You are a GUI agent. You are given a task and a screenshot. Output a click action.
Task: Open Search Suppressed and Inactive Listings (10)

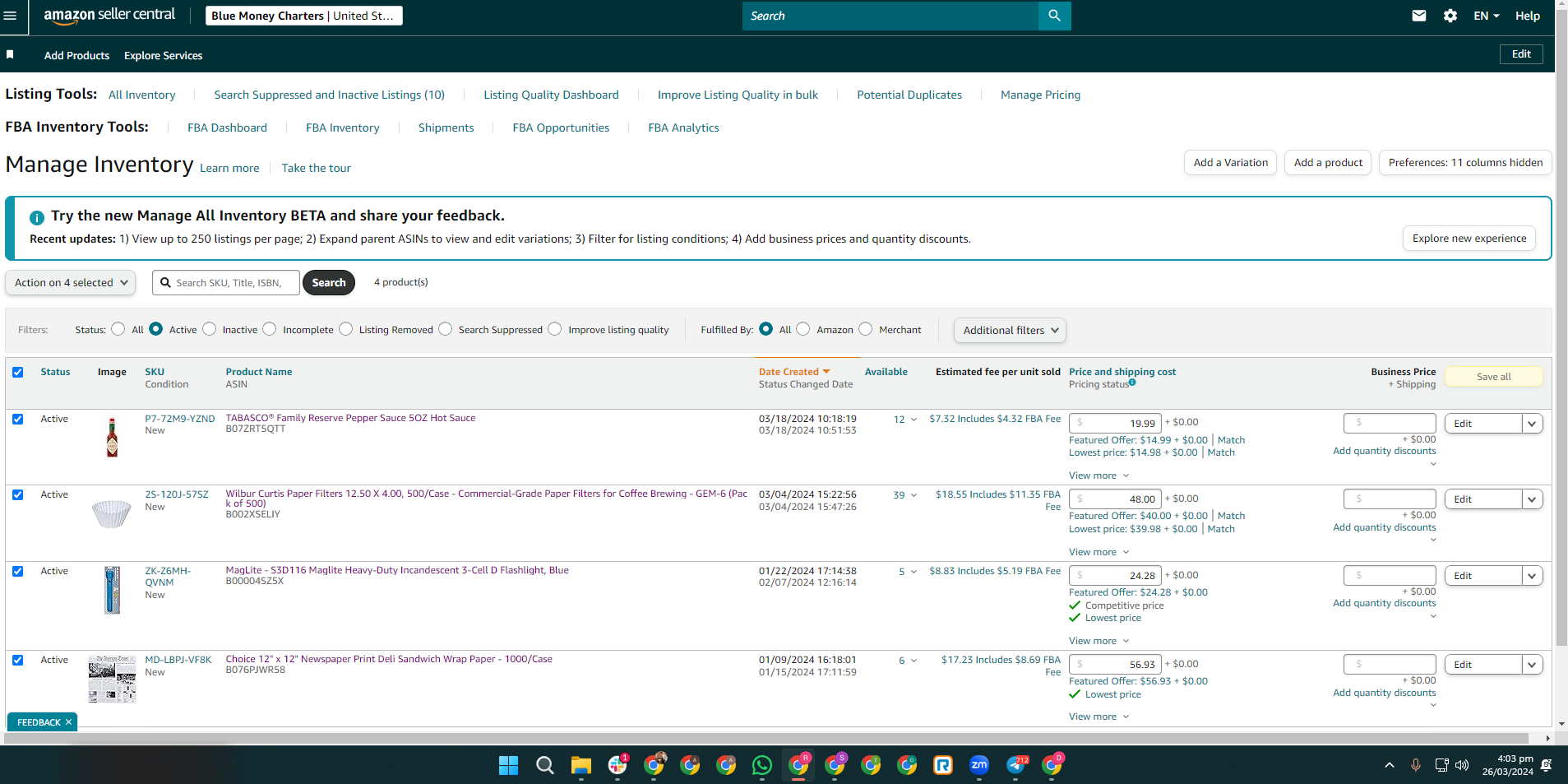pos(330,95)
